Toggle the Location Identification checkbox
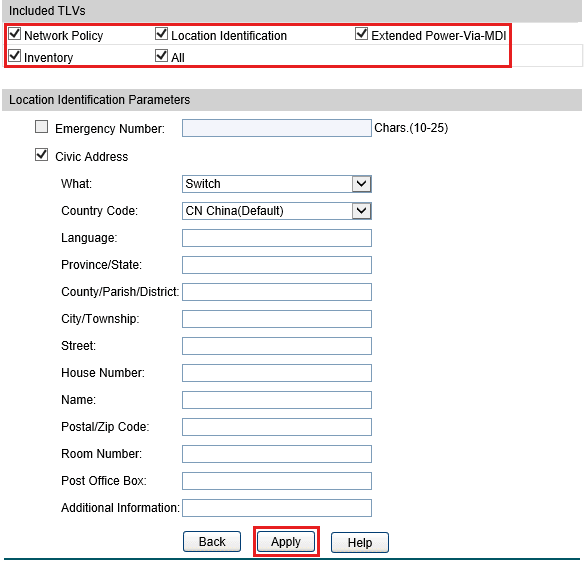The height and width of the screenshot is (561, 584). click(x=161, y=34)
